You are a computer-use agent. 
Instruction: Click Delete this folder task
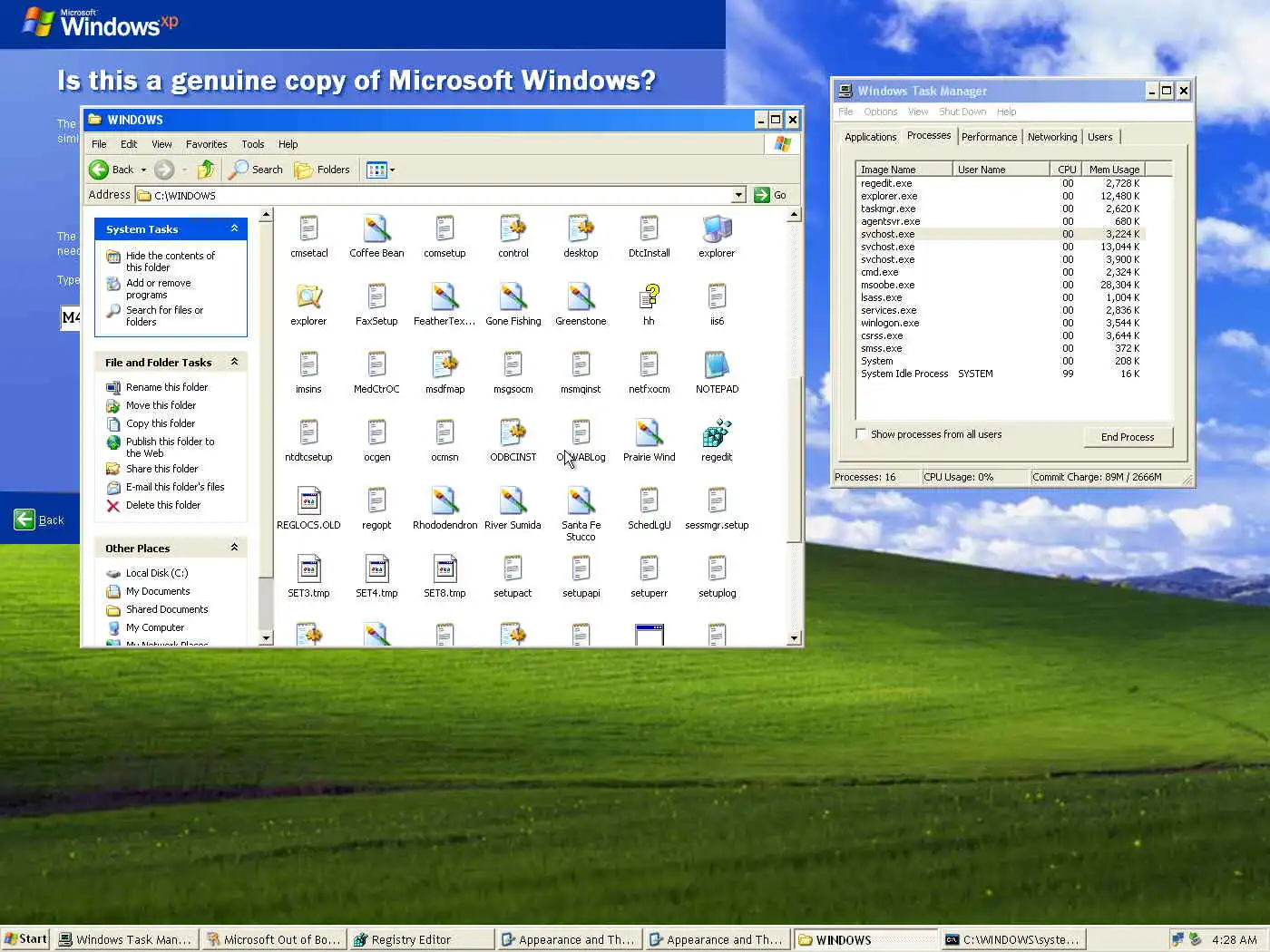coord(162,505)
